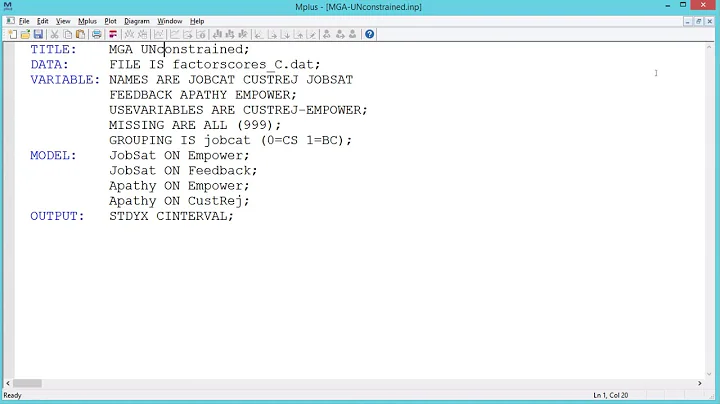
Task: Click on 'STDYX CINTERVAL;' output options
Action: (171, 216)
